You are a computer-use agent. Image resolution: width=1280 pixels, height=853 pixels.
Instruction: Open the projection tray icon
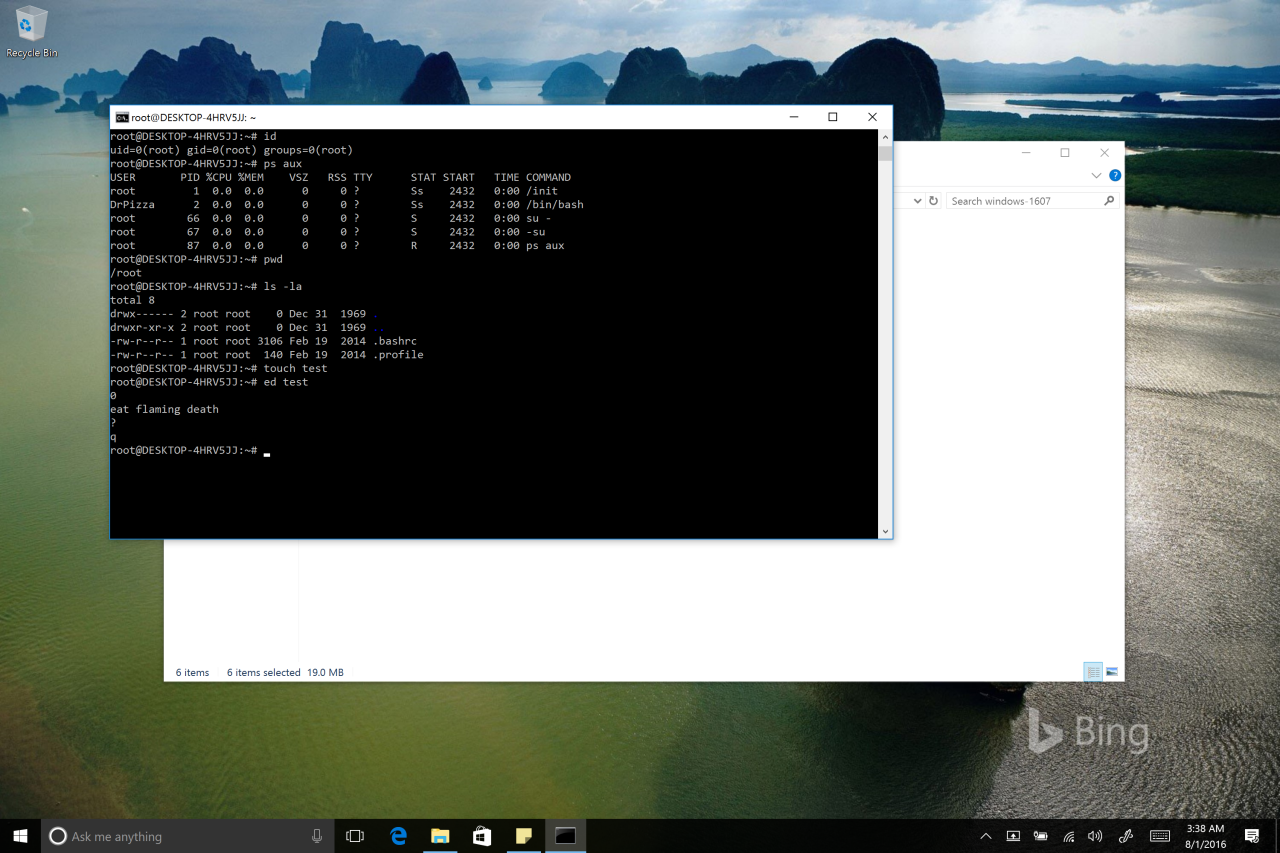[x=1013, y=836]
